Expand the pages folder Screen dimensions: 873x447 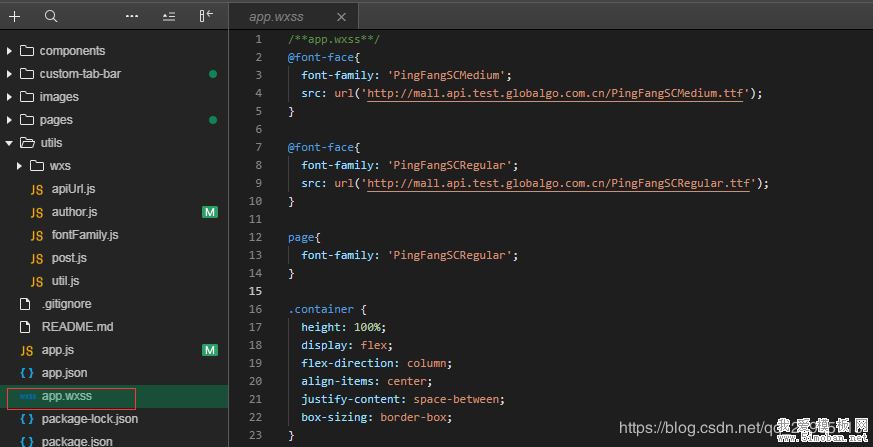pyautogui.click(x=56, y=120)
